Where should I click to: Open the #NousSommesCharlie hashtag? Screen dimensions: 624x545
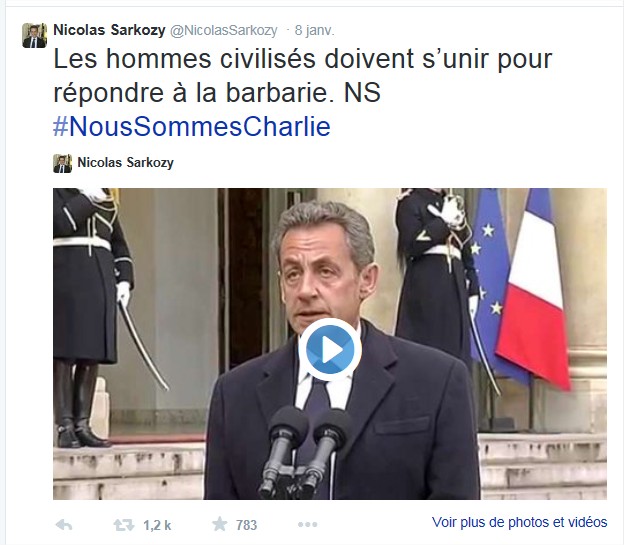click(x=192, y=127)
